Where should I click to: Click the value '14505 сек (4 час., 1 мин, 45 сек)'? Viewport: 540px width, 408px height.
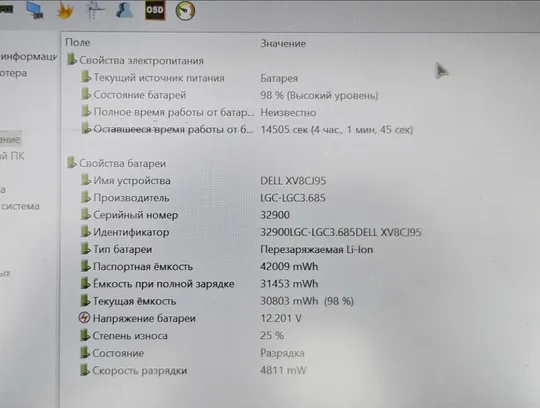[336, 130]
